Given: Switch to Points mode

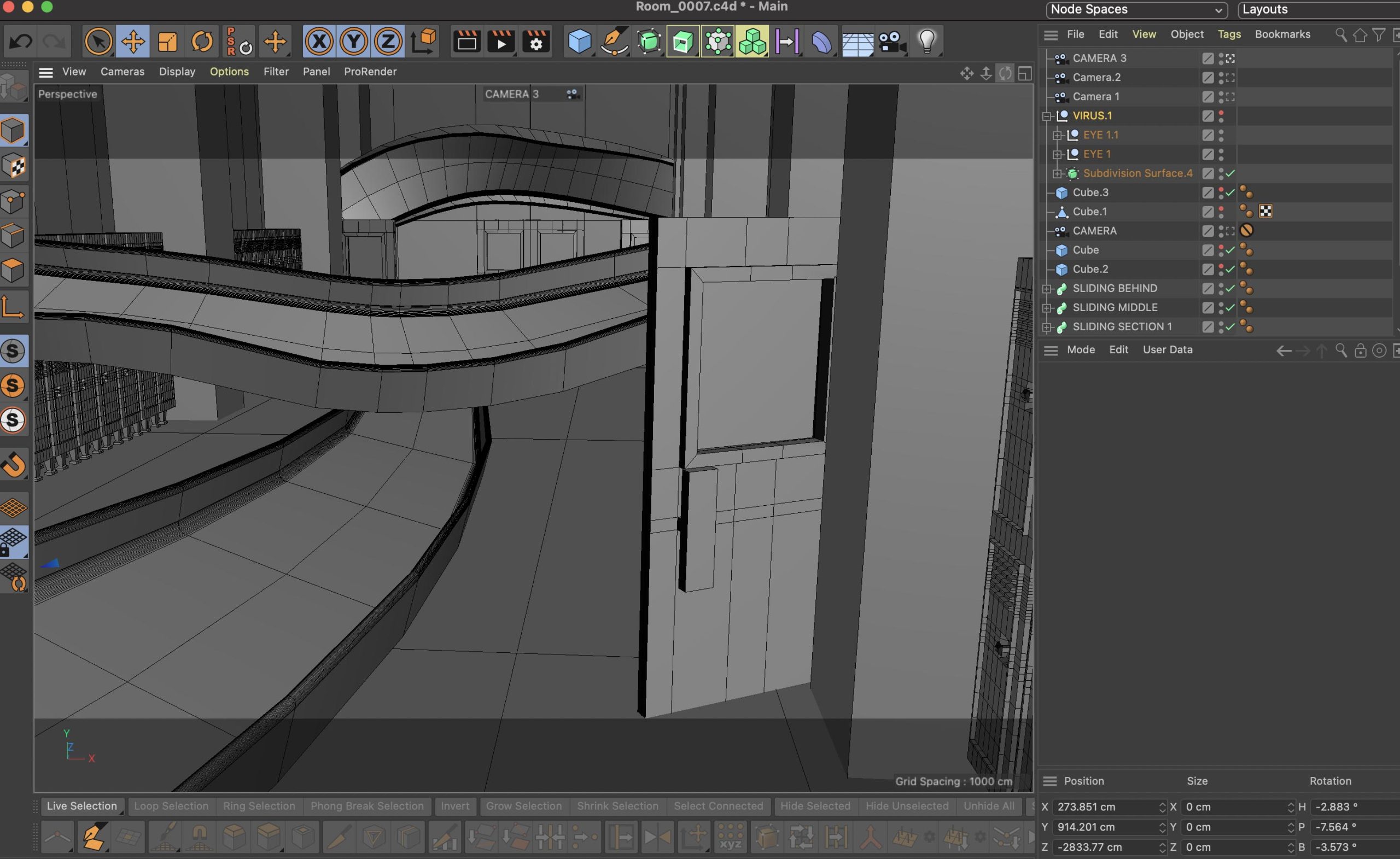Looking at the screenshot, I should point(14,201).
